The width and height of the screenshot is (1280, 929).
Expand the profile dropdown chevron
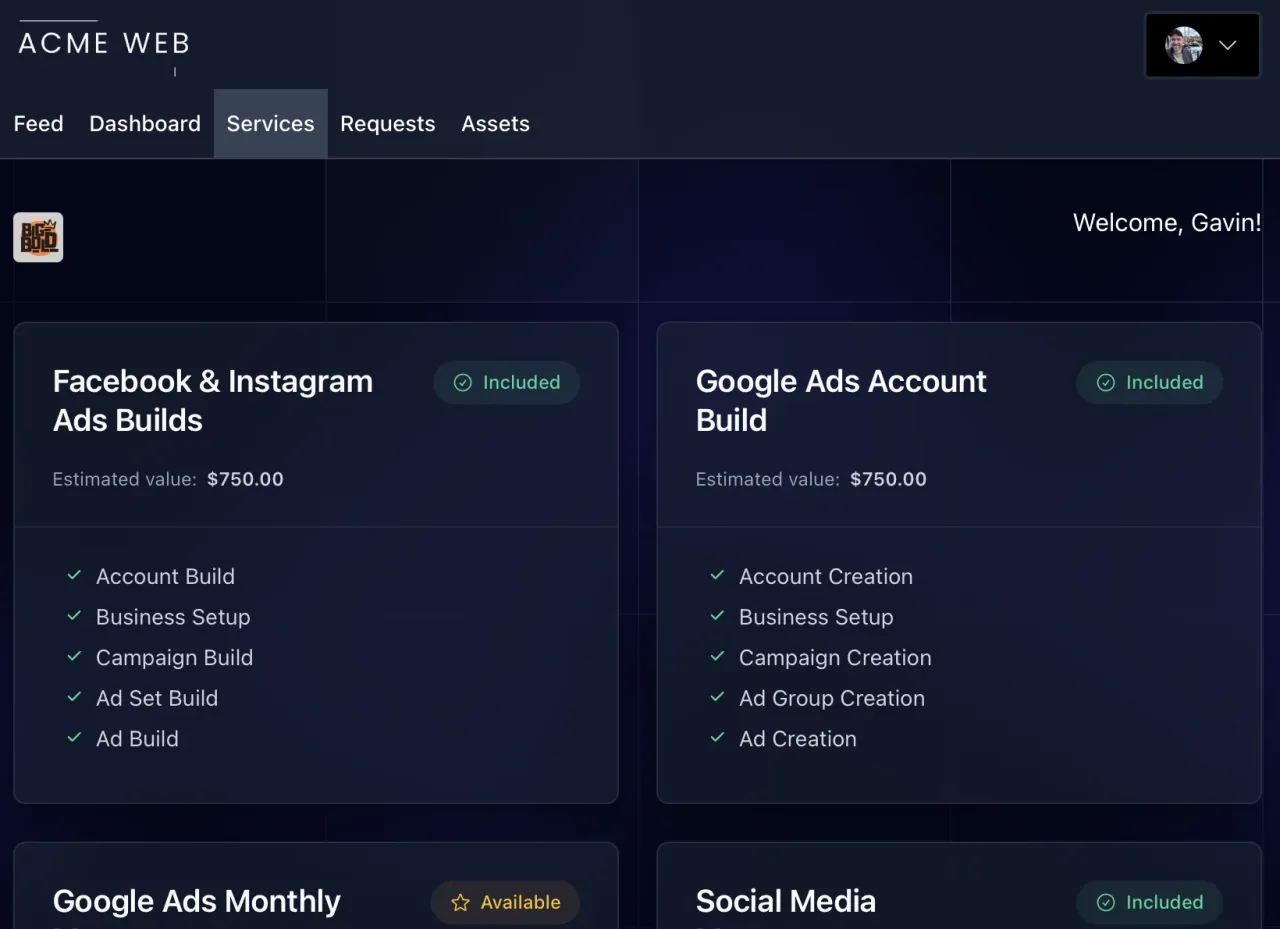pos(1228,45)
